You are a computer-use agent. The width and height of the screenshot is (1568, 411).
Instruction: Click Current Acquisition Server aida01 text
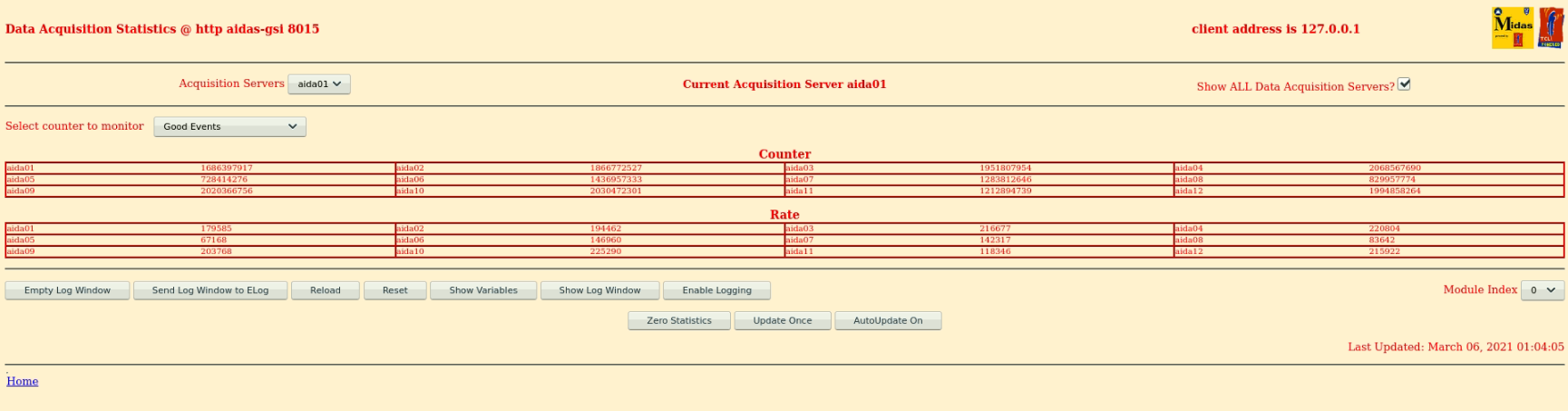click(784, 84)
